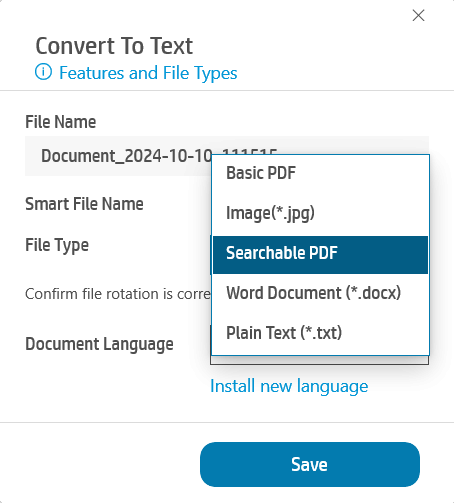Click the Document Language label
Viewport: 454px width, 503px height.
[x=99, y=344]
